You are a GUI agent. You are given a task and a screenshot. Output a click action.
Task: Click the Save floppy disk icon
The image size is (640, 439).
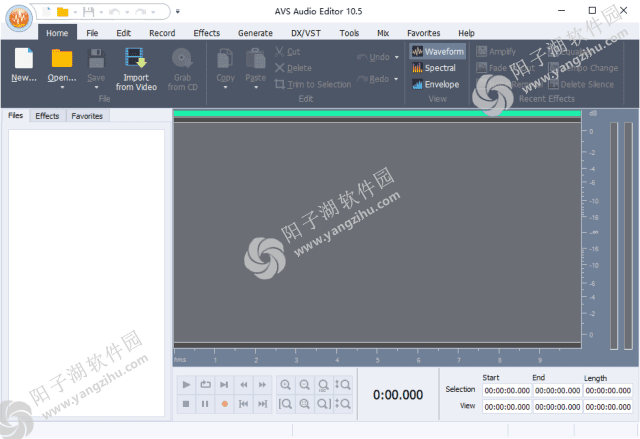point(96,58)
